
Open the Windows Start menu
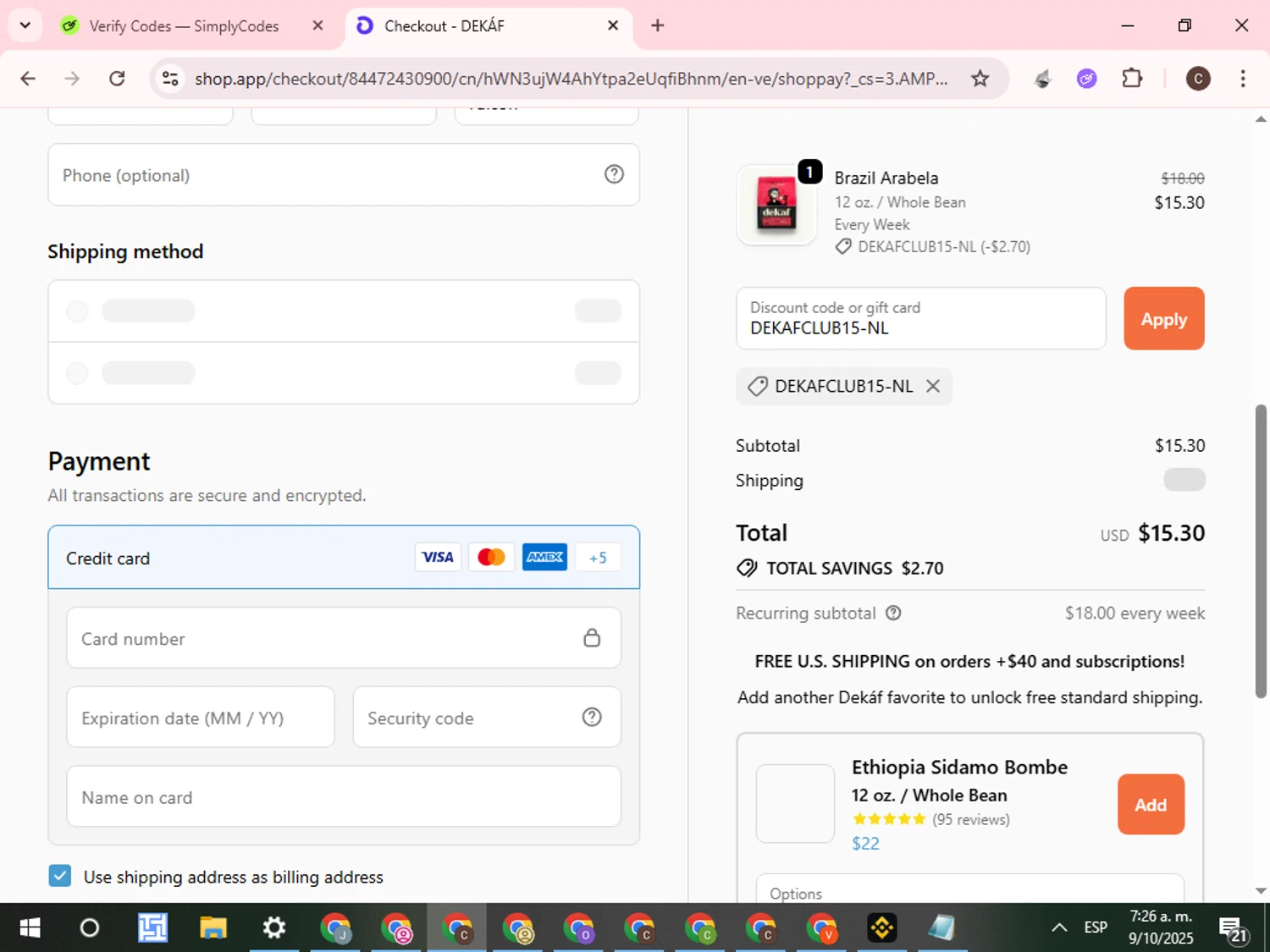[x=30, y=927]
